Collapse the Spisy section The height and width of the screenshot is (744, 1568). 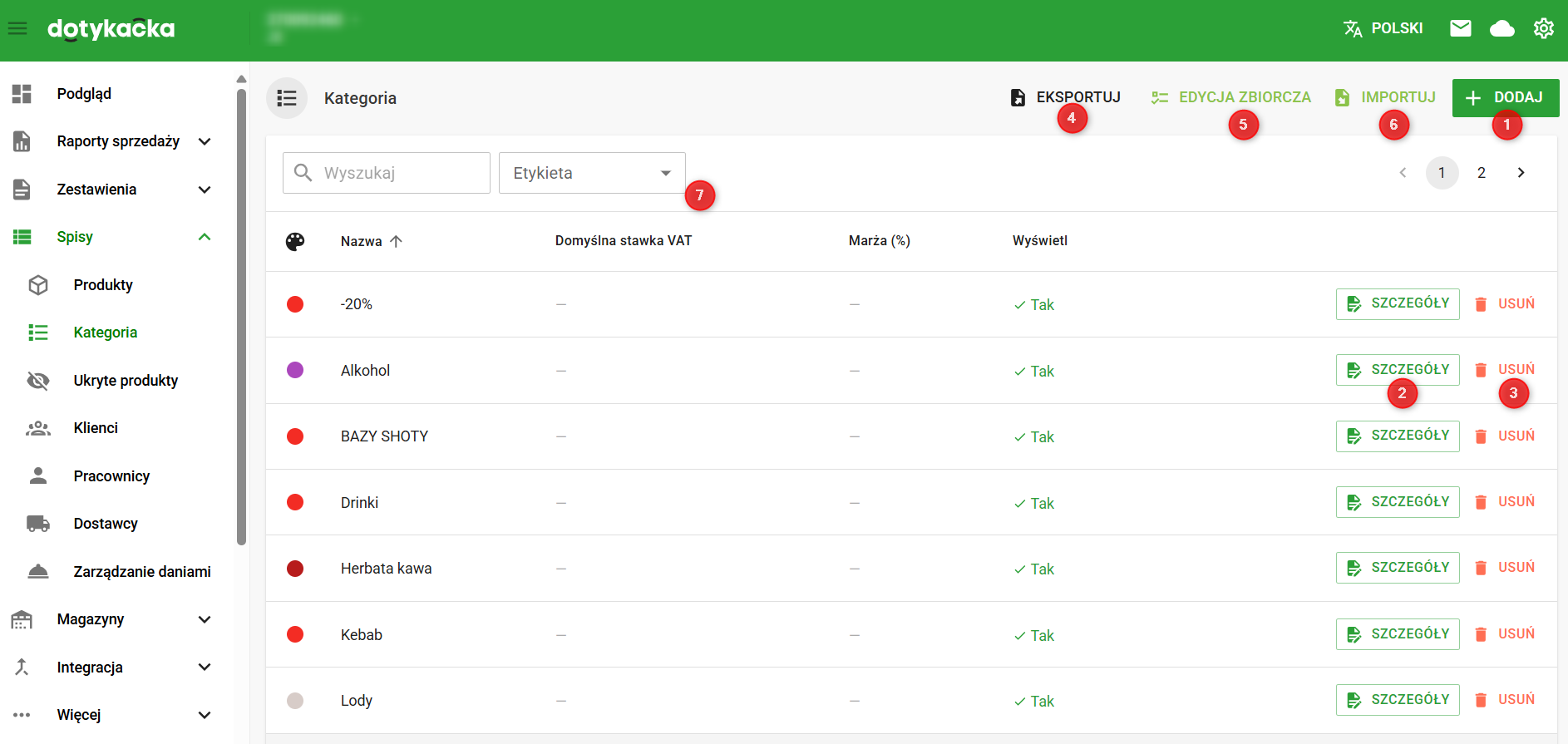[205, 237]
